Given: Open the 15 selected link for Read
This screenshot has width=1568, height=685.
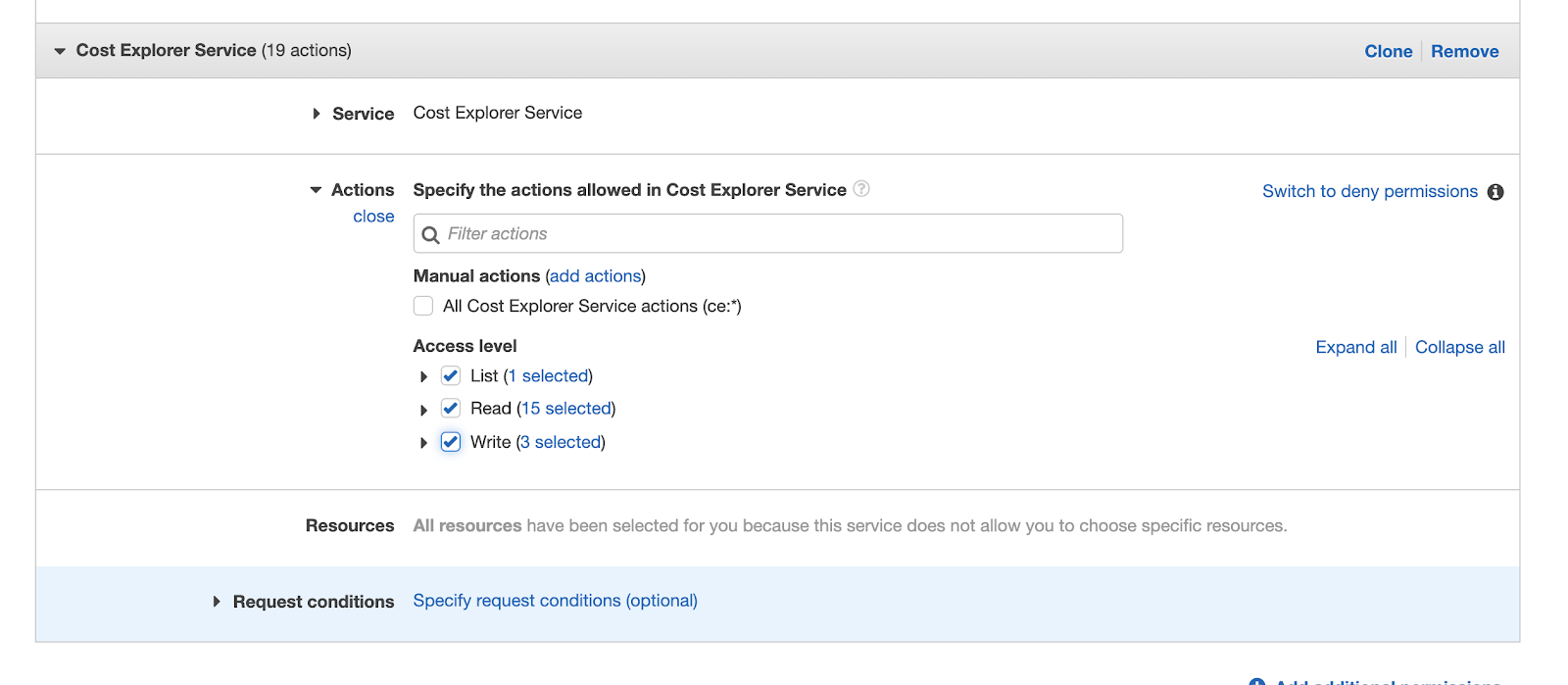Looking at the screenshot, I should click(x=565, y=408).
